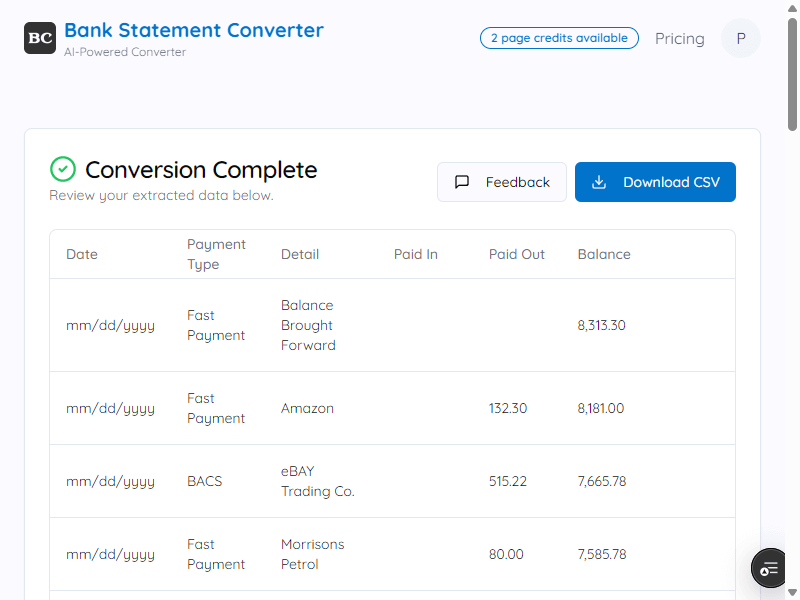Click the 2 page credits available badge
800x600 pixels.
coord(559,38)
